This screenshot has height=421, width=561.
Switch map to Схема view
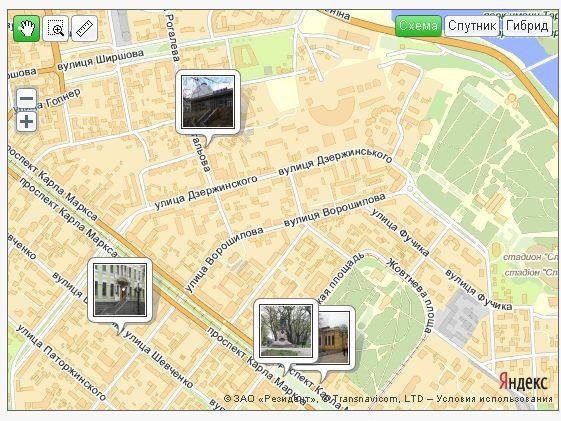[419, 26]
